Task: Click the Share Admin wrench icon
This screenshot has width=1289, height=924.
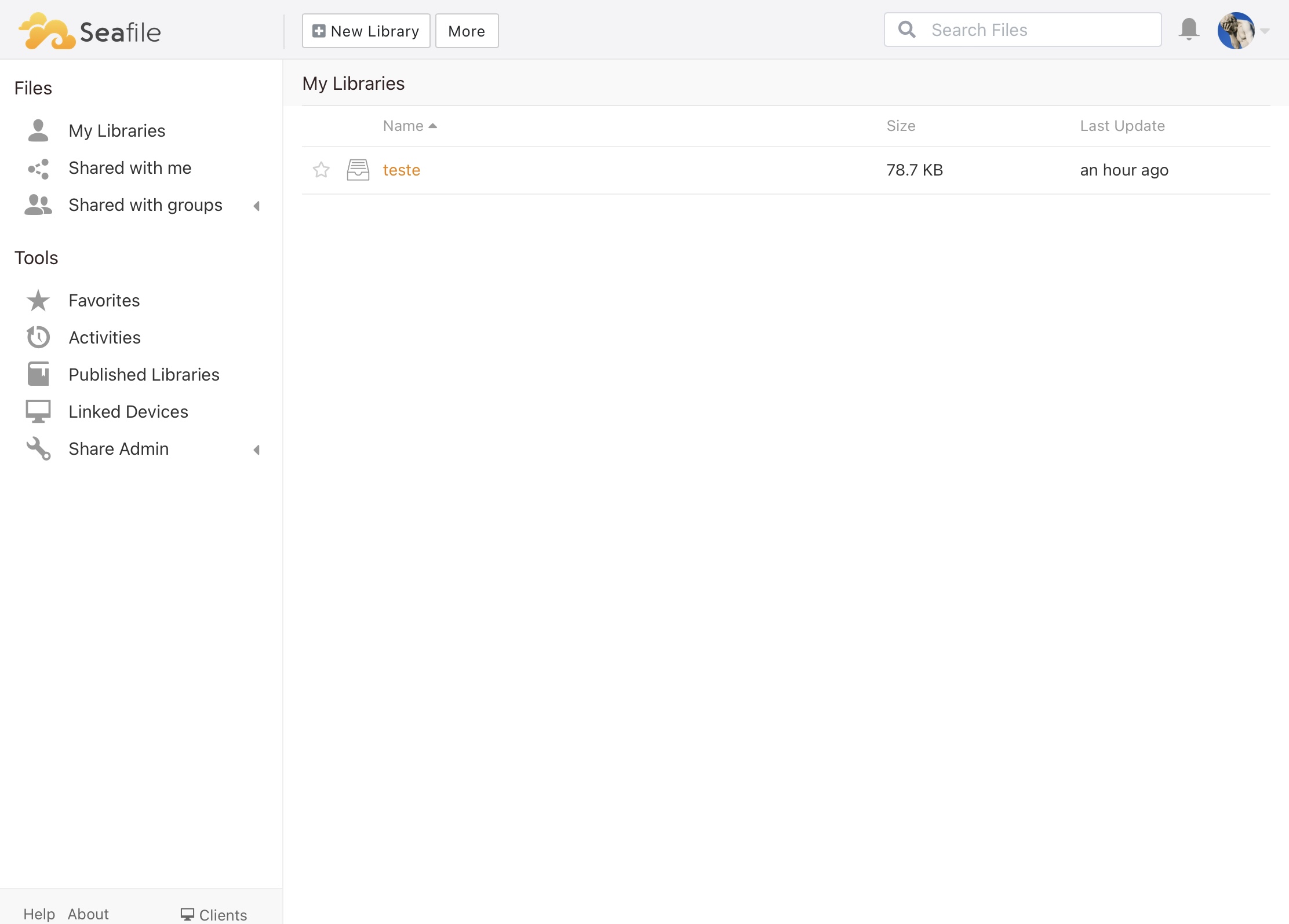Action: (x=38, y=449)
